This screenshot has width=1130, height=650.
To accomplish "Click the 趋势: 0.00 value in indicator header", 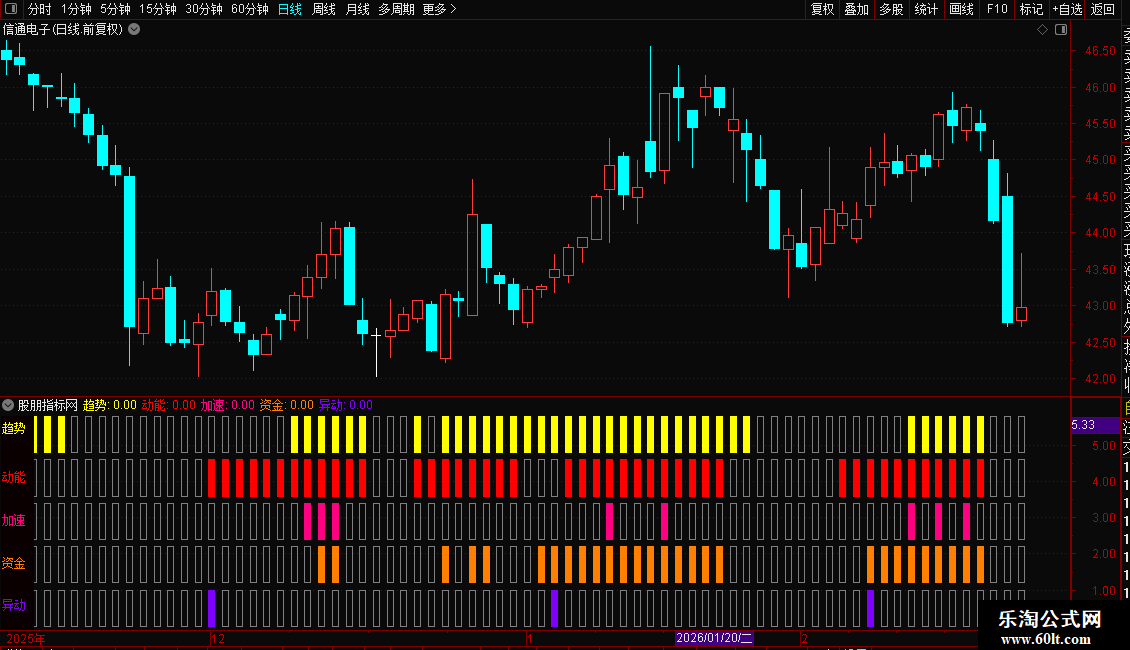I will 110,405.
